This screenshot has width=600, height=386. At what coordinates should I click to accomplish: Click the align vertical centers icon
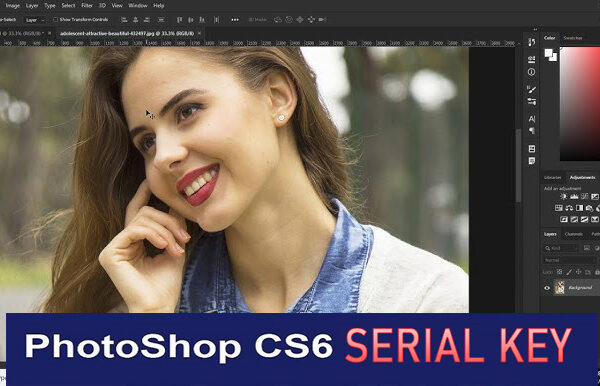191,20
